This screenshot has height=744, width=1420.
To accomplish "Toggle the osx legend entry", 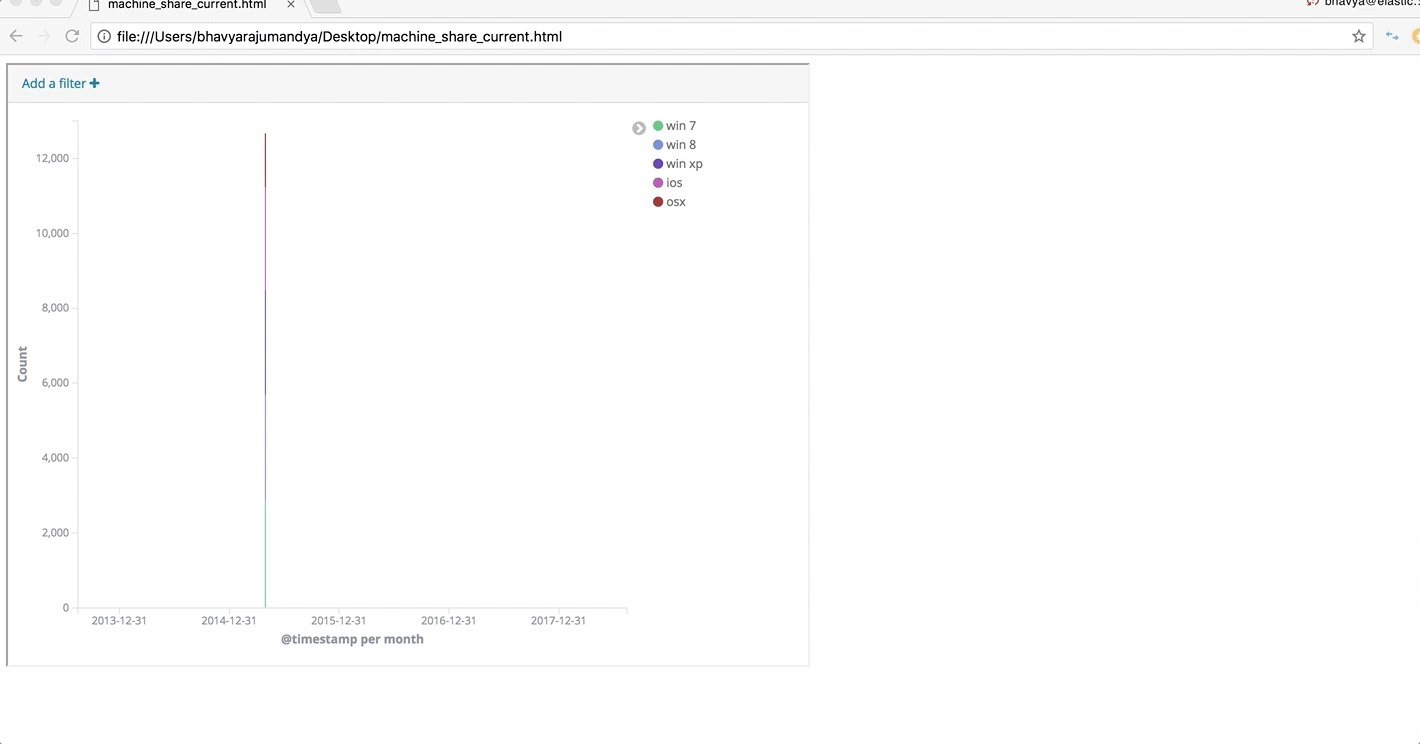I will point(675,201).
